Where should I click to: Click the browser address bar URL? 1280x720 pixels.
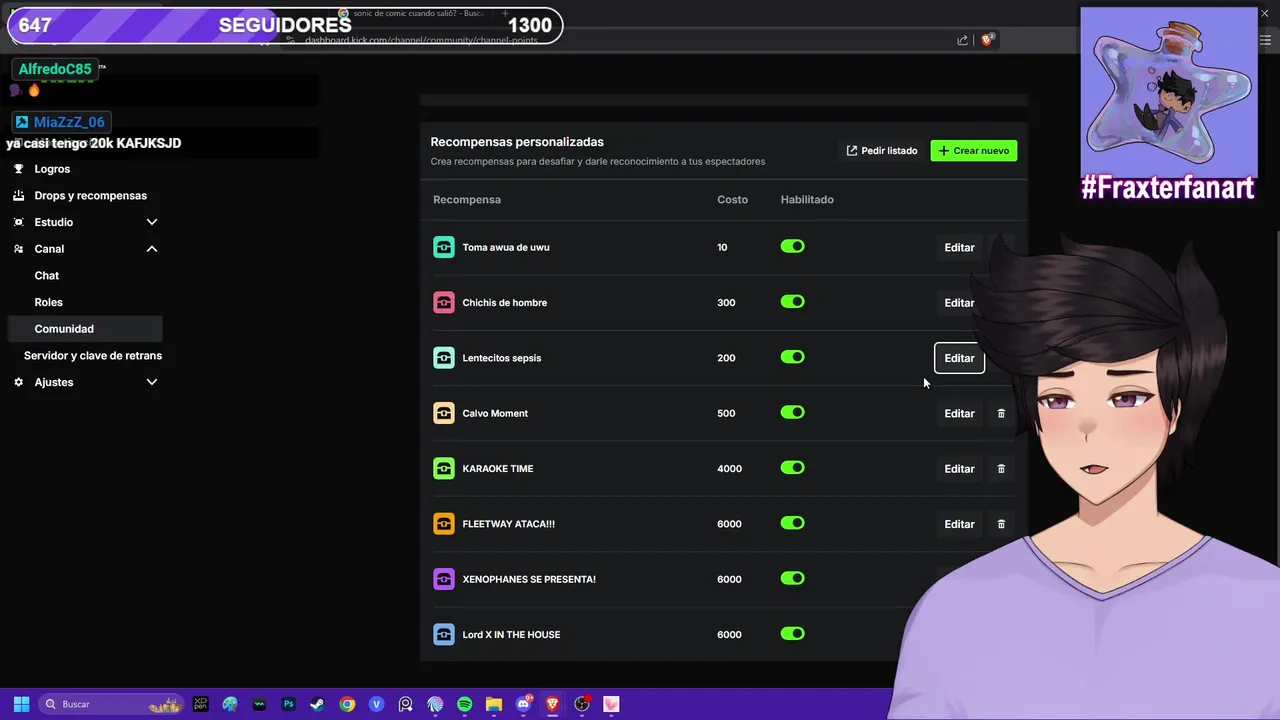pyautogui.click(x=420, y=40)
